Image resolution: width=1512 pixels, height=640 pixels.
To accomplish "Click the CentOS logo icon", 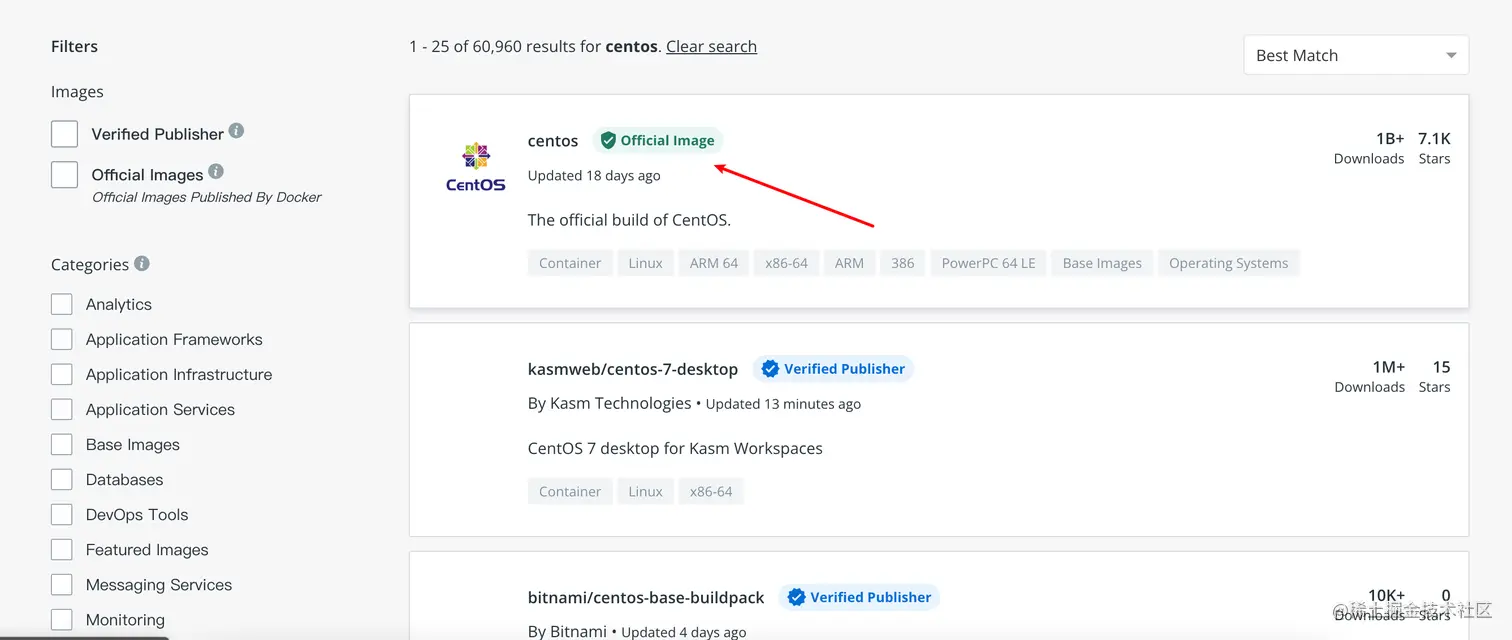I will [476, 166].
